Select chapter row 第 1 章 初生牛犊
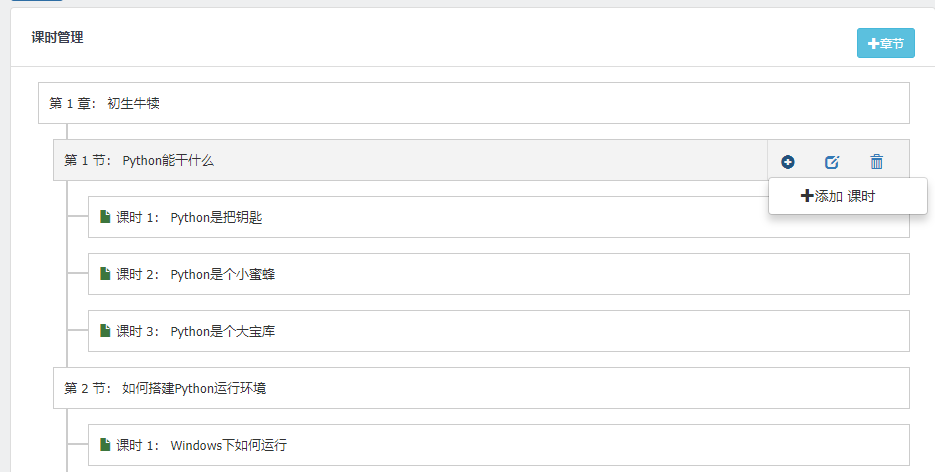Screen dimensions: 935x472 click(x=473, y=103)
